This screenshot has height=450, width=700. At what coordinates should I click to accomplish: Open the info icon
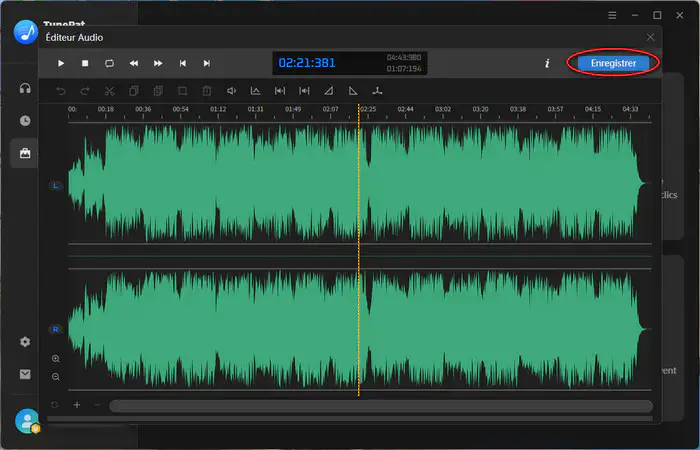[547, 63]
